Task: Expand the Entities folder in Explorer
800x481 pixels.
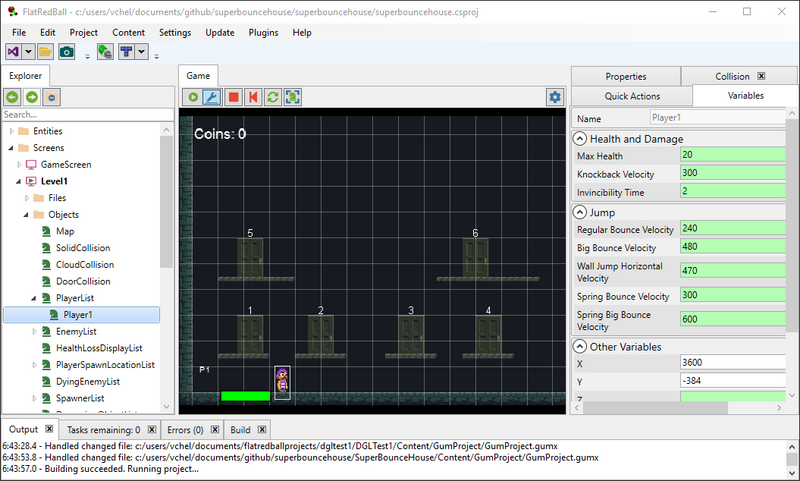Action: pyautogui.click(x=12, y=131)
